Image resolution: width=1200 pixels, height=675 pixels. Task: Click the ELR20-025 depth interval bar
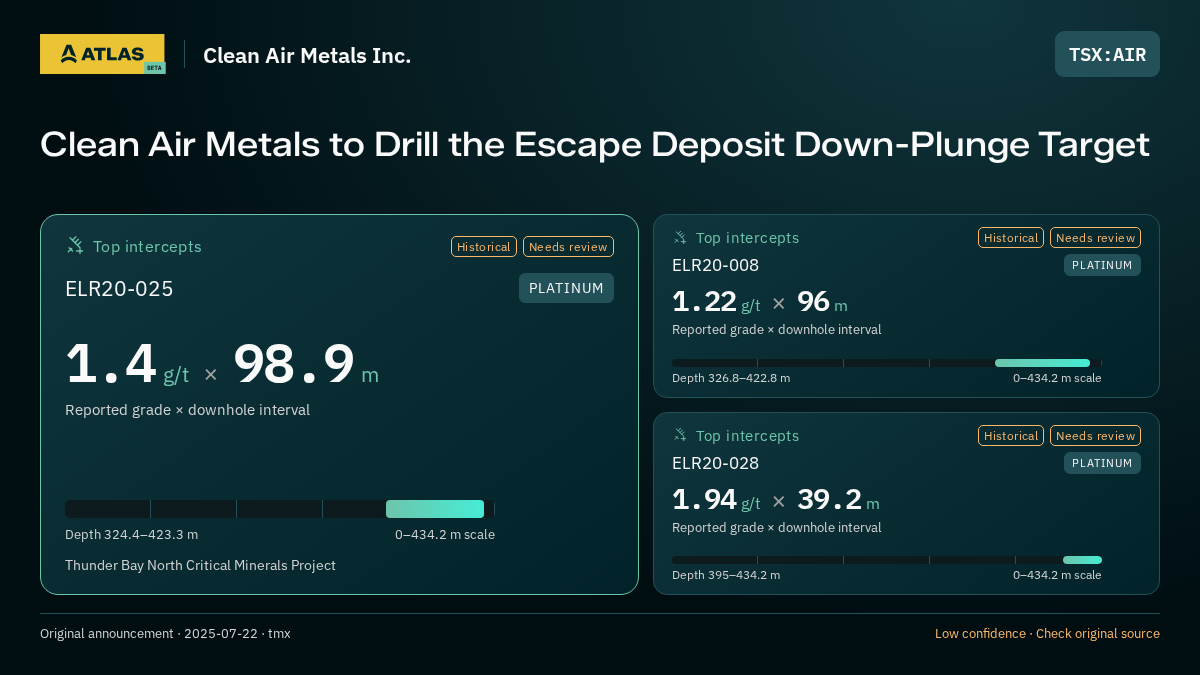(x=280, y=509)
